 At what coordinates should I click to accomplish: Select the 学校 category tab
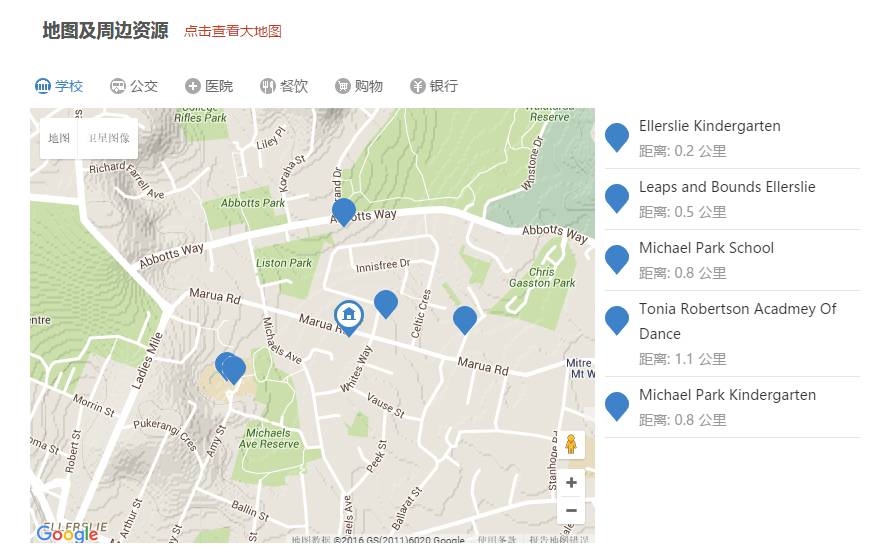click(x=59, y=86)
